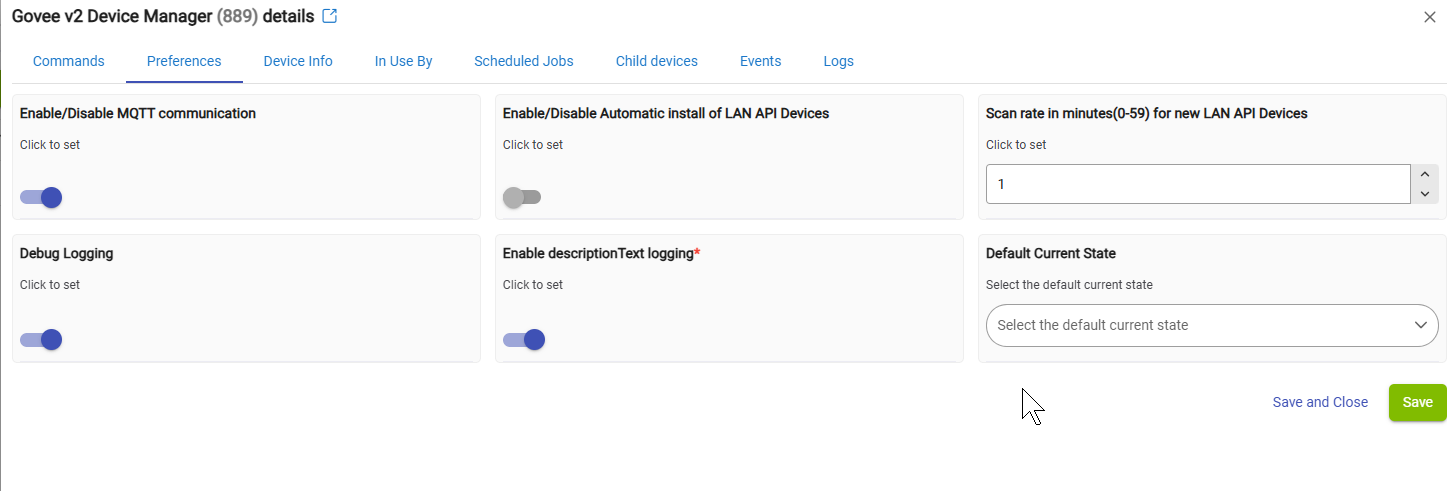Image resolution: width=1452 pixels, height=491 pixels.
Task: Click the green Save button
Action: pyautogui.click(x=1417, y=402)
